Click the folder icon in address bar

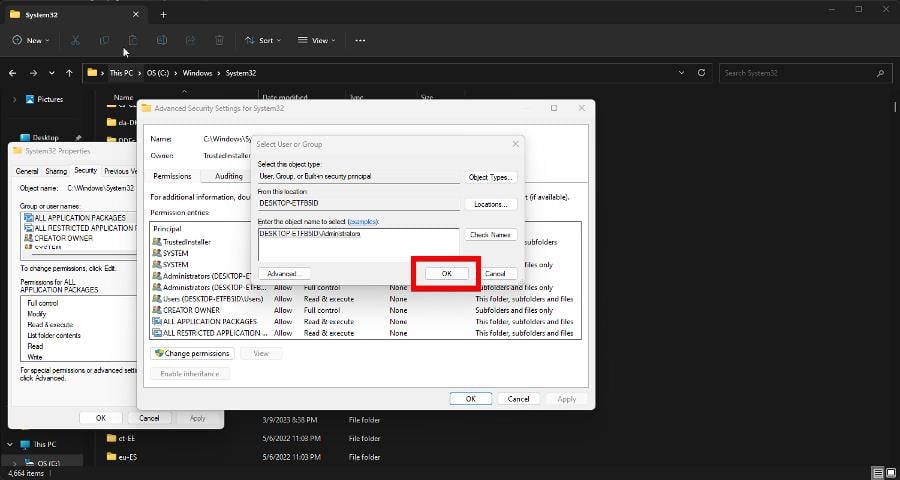tap(92, 73)
